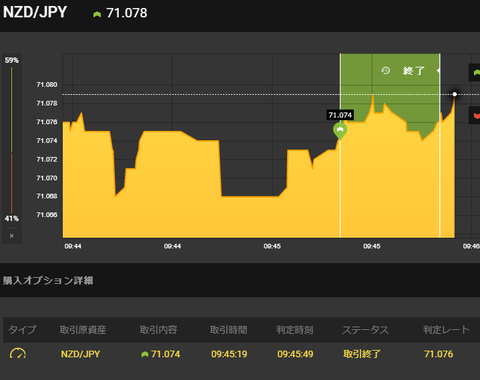Click the current rate 71.078 in header
Viewport: 480px width, 380px height.
coord(127,13)
